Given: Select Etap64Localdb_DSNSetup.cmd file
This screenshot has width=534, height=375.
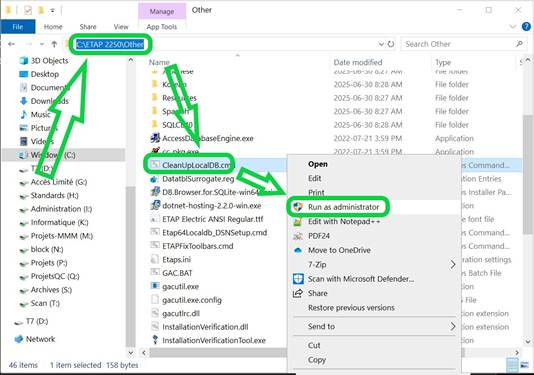Looking at the screenshot, I should tap(215, 233).
